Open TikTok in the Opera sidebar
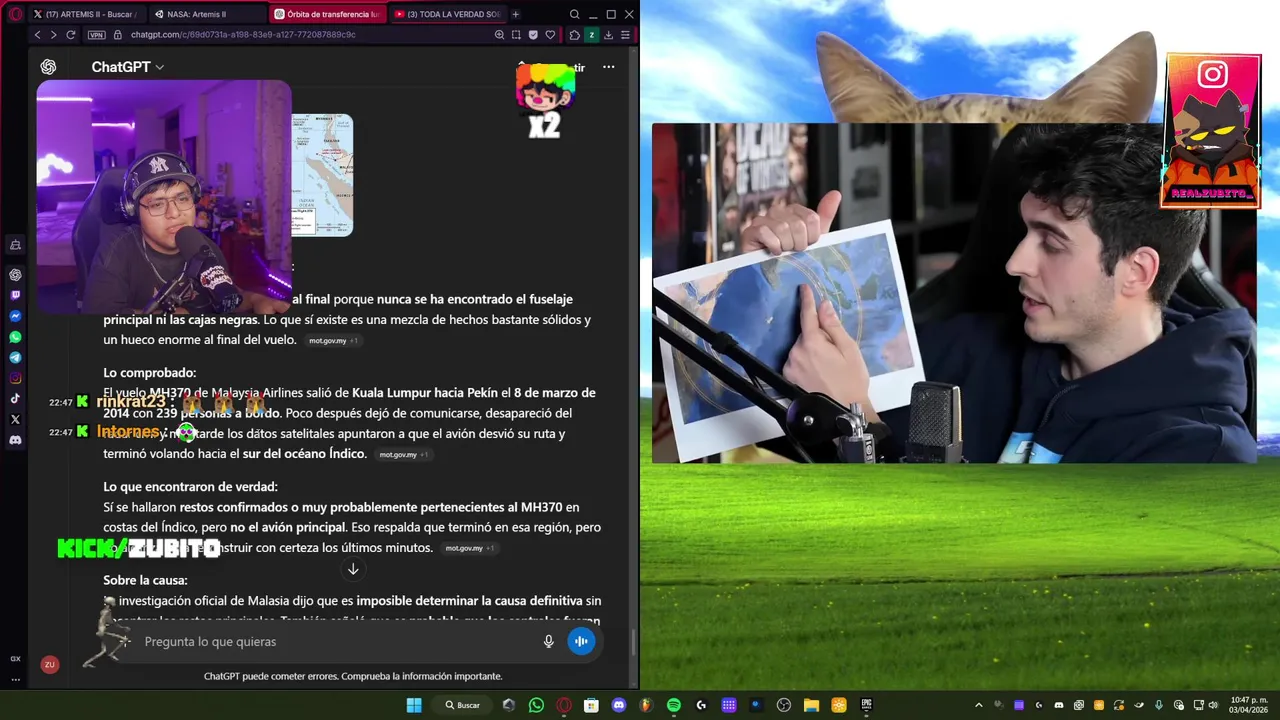The image size is (1280, 720). point(15,398)
